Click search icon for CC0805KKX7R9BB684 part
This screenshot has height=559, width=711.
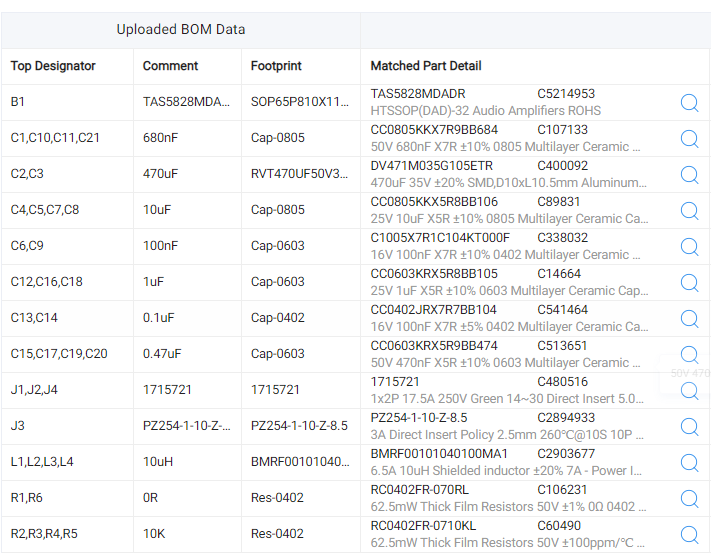[689, 139]
